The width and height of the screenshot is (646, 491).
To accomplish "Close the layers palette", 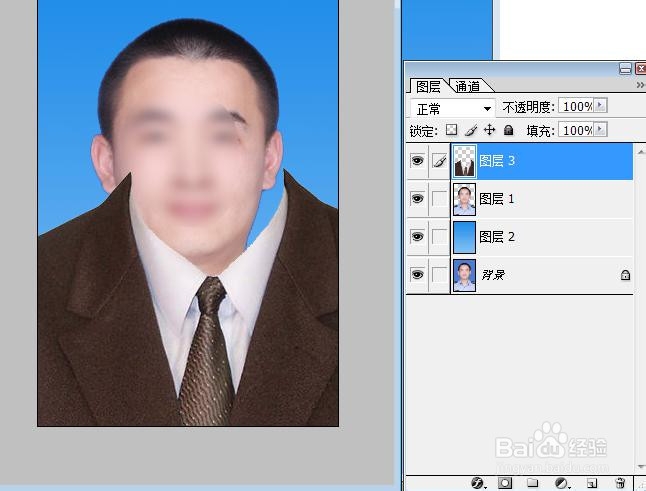I will tap(641, 68).
